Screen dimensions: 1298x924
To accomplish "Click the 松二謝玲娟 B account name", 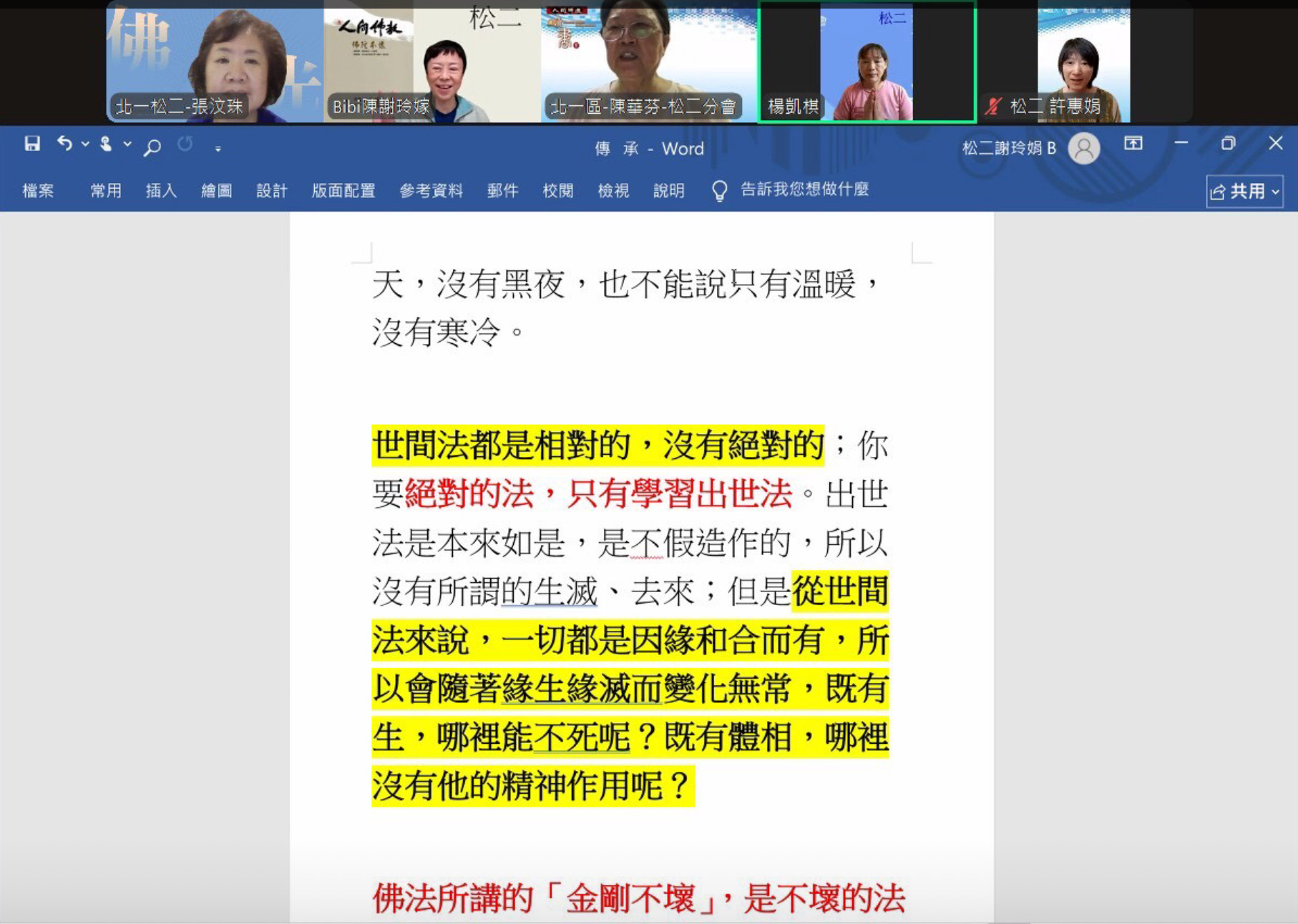I will point(1008,148).
